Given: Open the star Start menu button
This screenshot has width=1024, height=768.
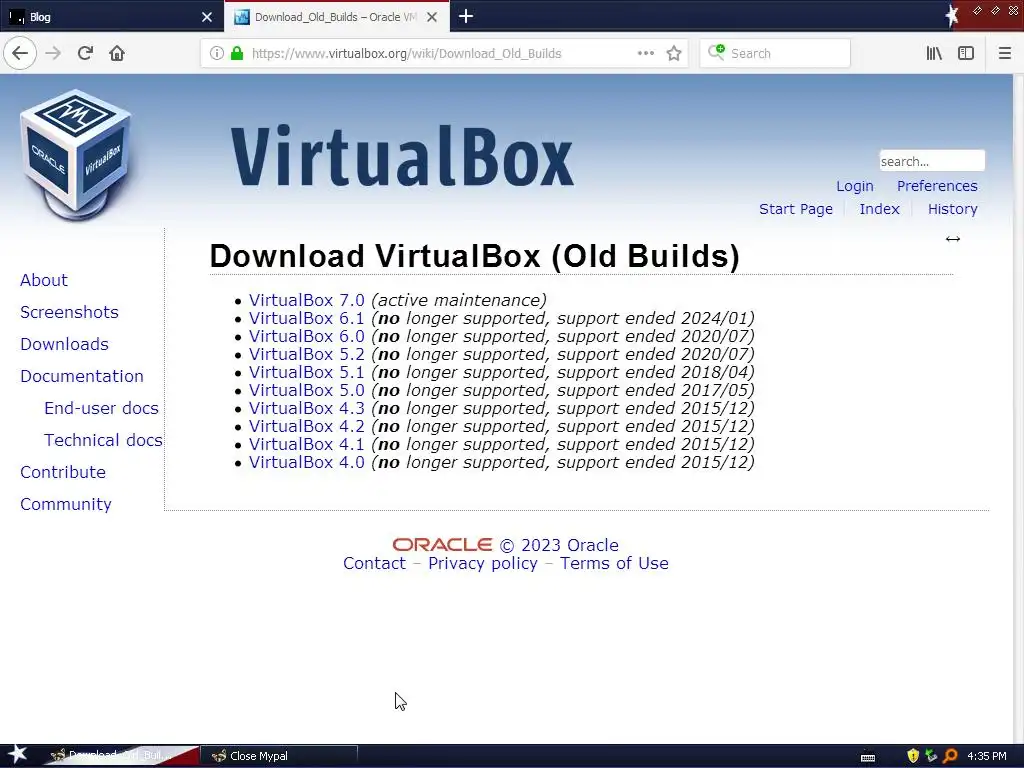Looking at the screenshot, I should 17,755.
